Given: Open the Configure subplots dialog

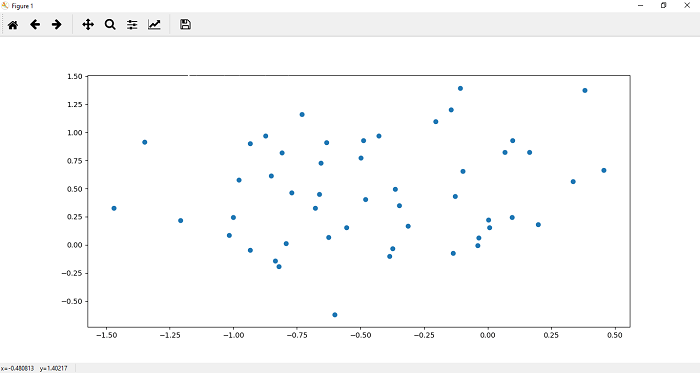Looking at the screenshot, I should point(132,25).
